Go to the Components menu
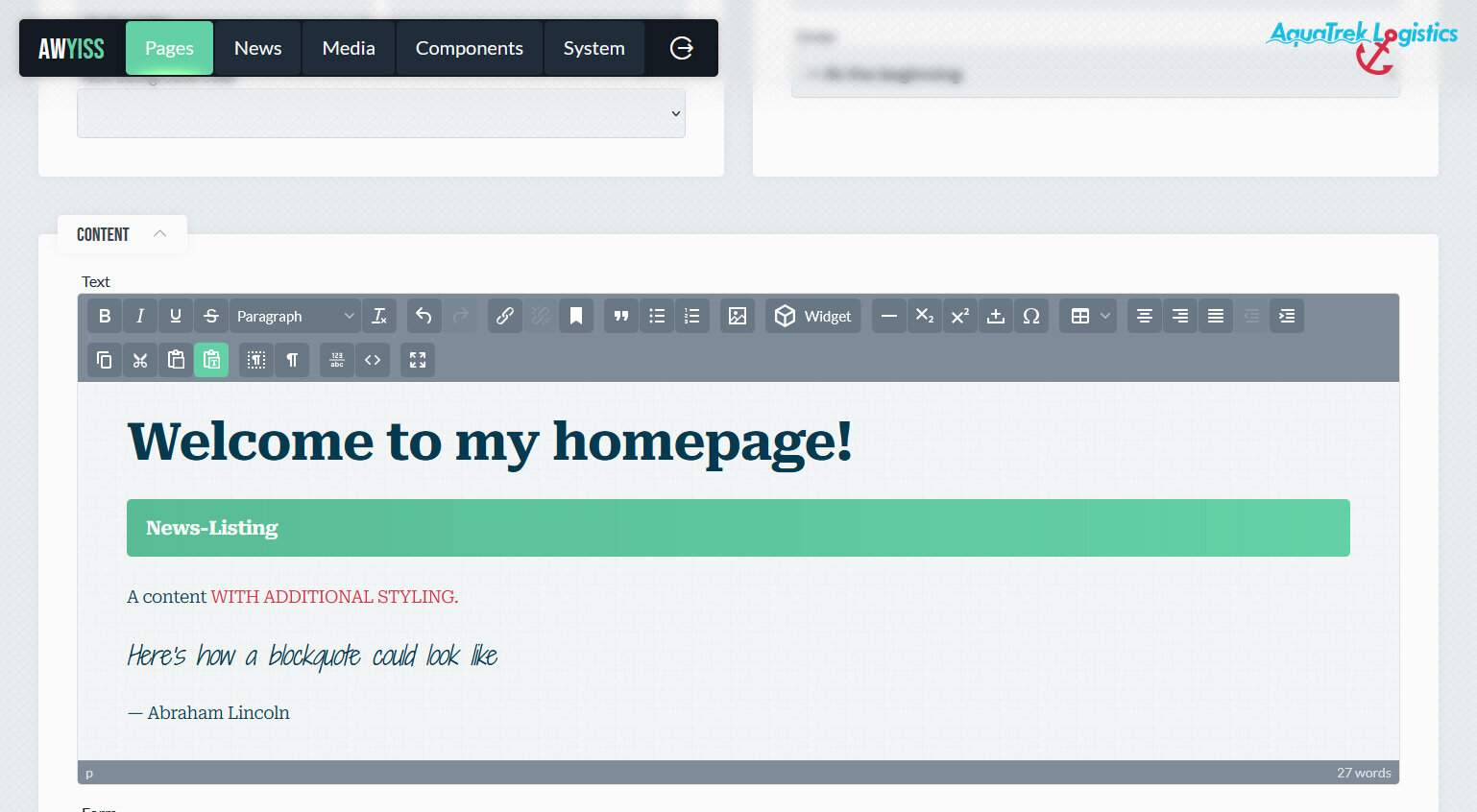 coord(469,48)
